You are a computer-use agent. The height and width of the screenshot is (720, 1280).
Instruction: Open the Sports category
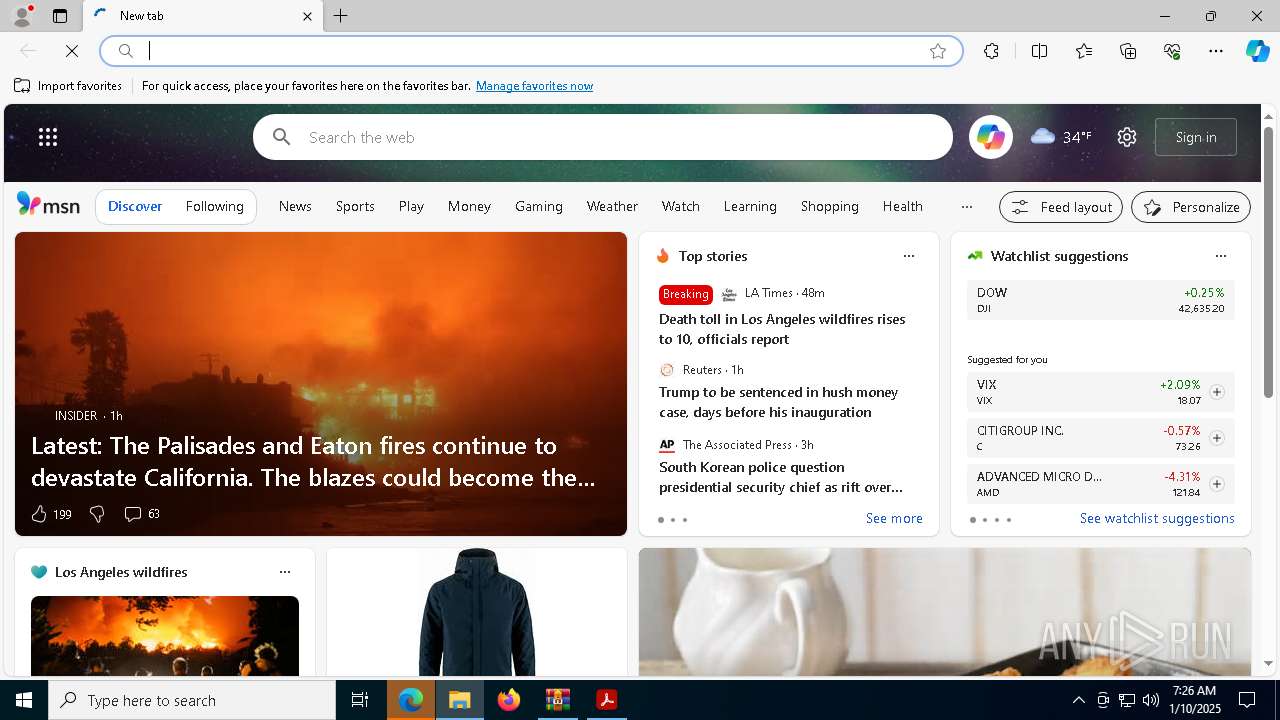click(x=355, y=206)
